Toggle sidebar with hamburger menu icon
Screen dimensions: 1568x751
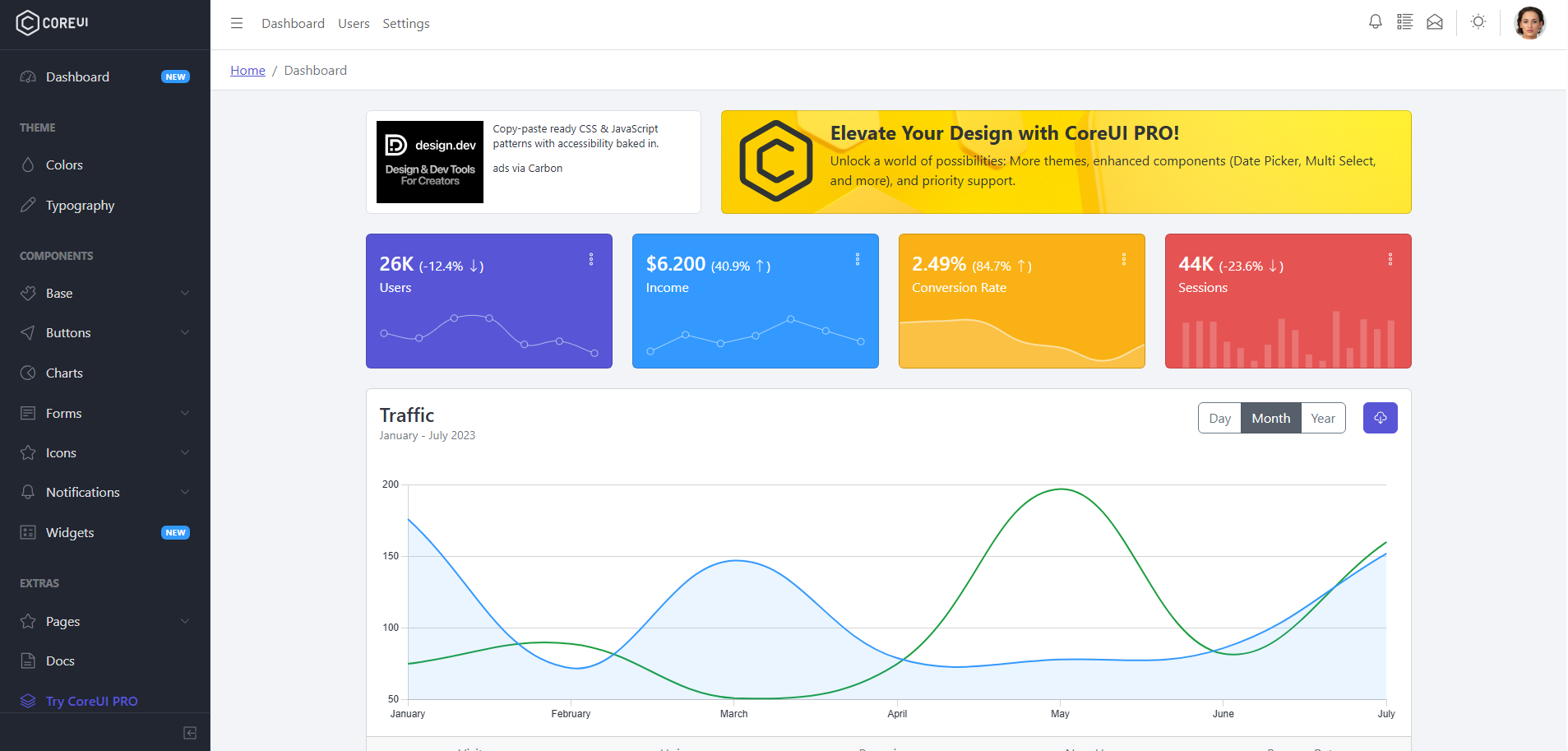point(237,23)
